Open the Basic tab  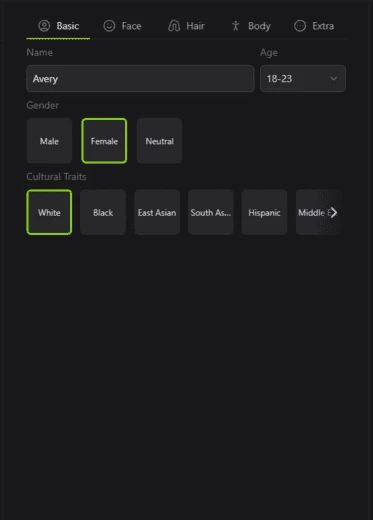click(58, 26)
